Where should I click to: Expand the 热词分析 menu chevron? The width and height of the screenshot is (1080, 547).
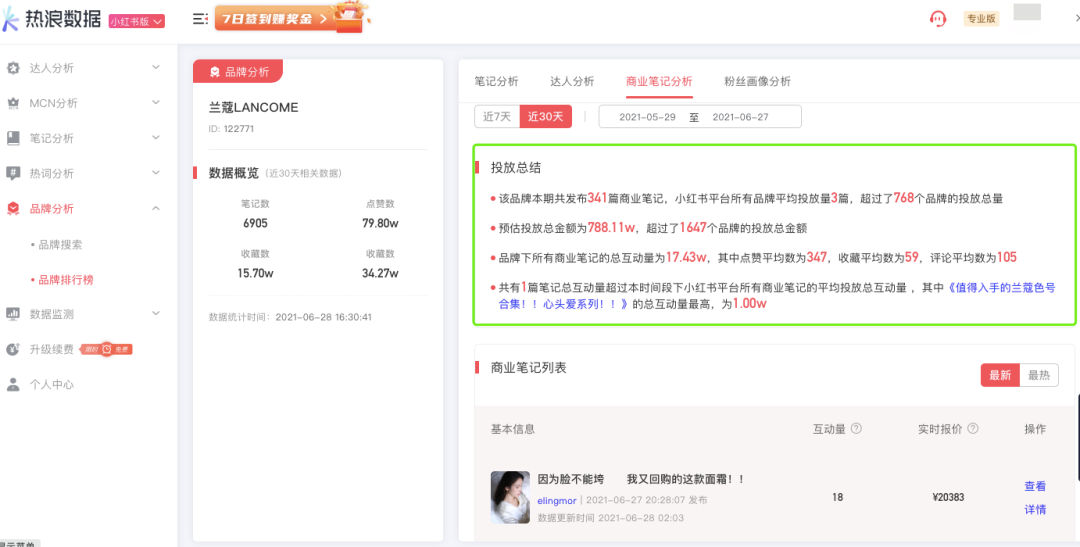(156, 173)
